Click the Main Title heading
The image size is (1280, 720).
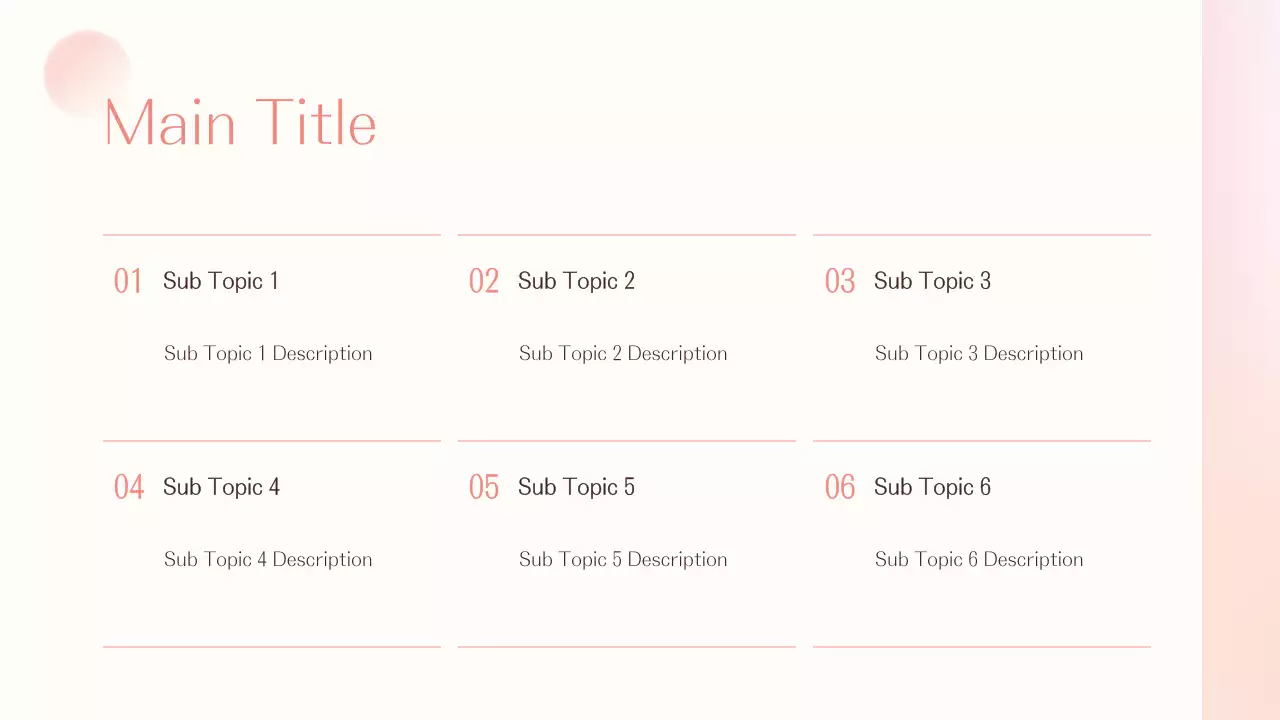[240, 123]
